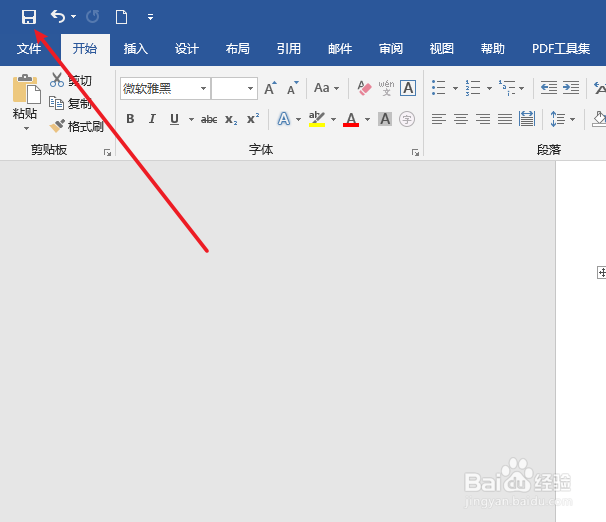Click the enclosed character 字 icon
The image size is (606, 522).
pos(407,119)
